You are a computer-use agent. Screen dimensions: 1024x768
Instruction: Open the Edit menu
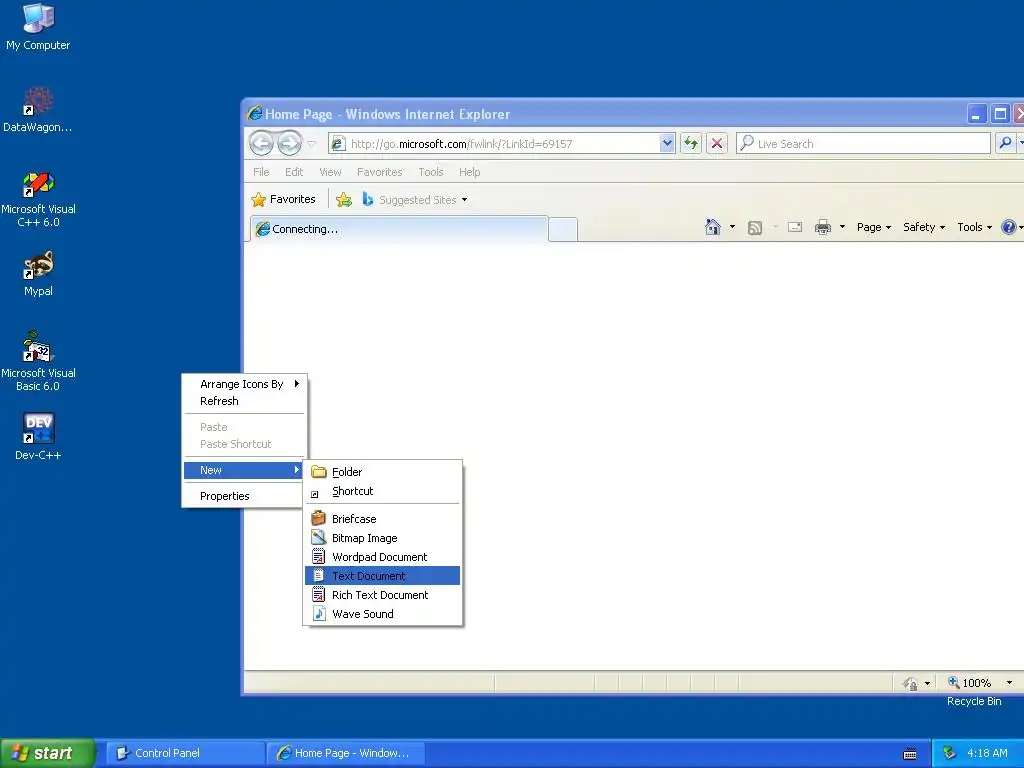coord(294,172)
